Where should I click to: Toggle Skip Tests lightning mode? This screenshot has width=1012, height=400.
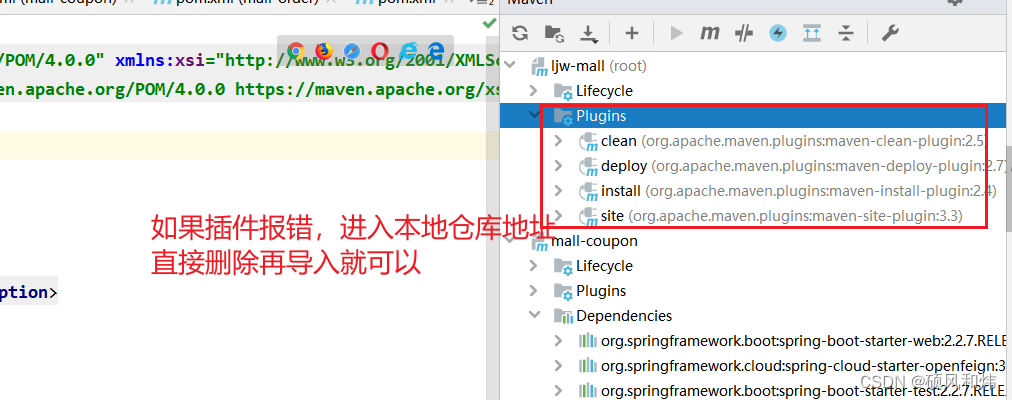click(x=778, y=34)
